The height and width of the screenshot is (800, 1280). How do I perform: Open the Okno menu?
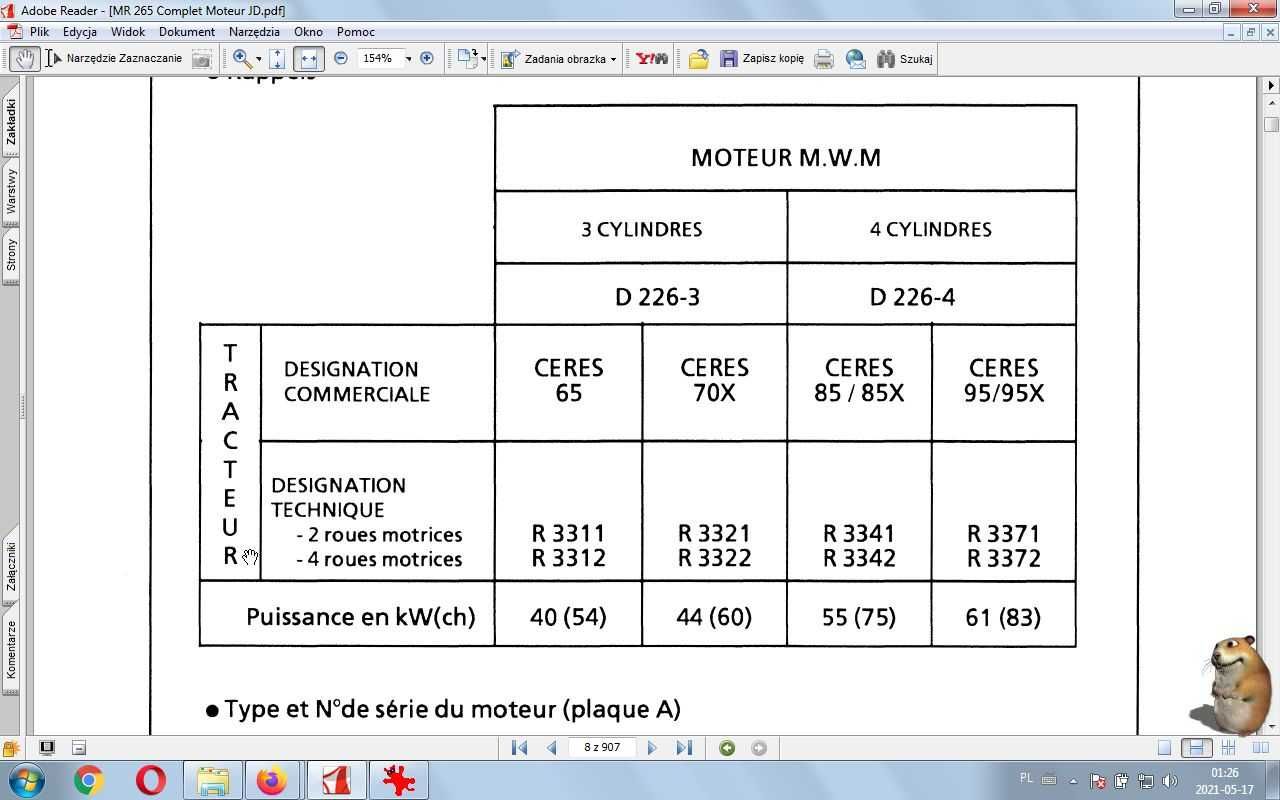tap(308, 31)
